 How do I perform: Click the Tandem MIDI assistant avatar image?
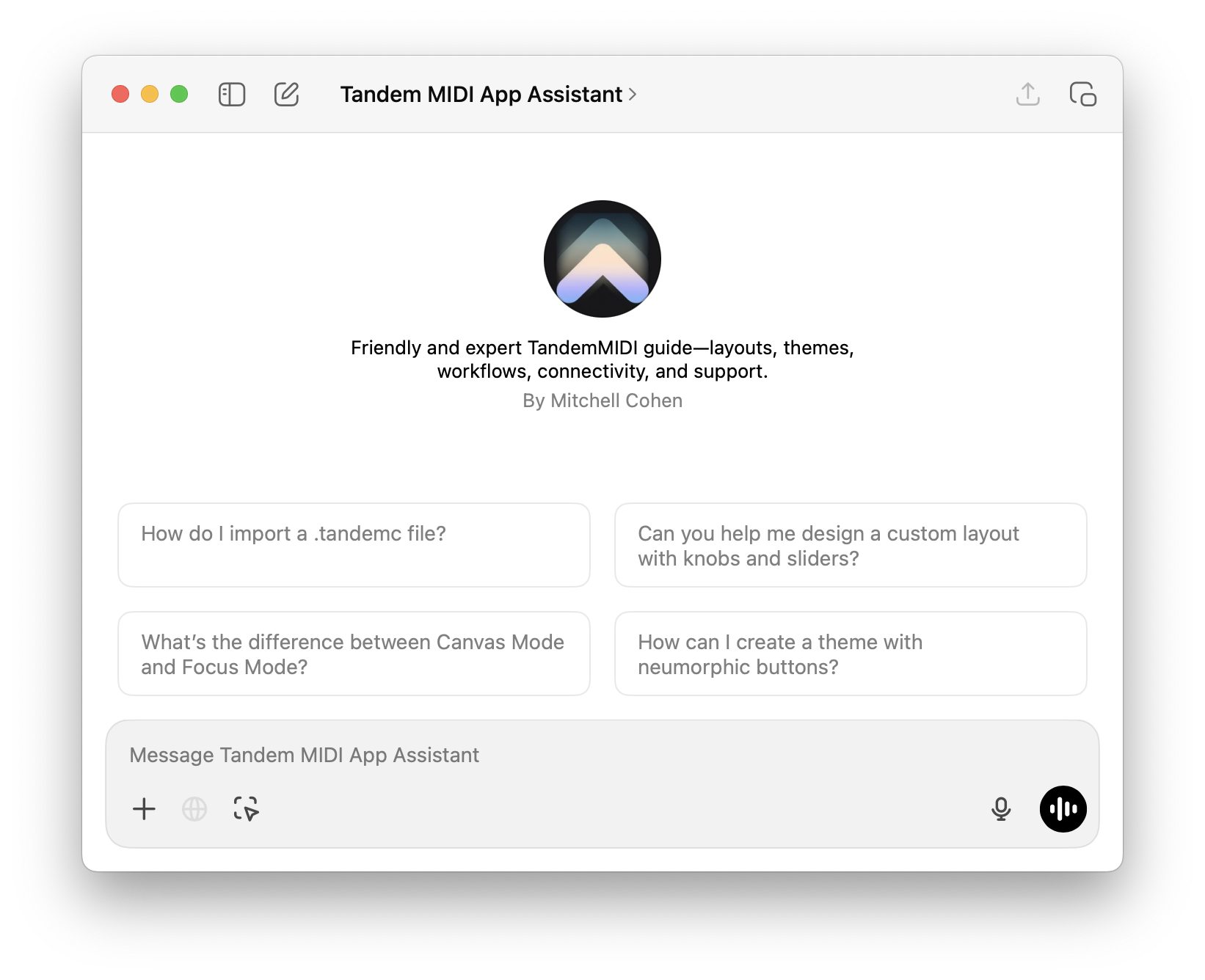tap(602, 259)
